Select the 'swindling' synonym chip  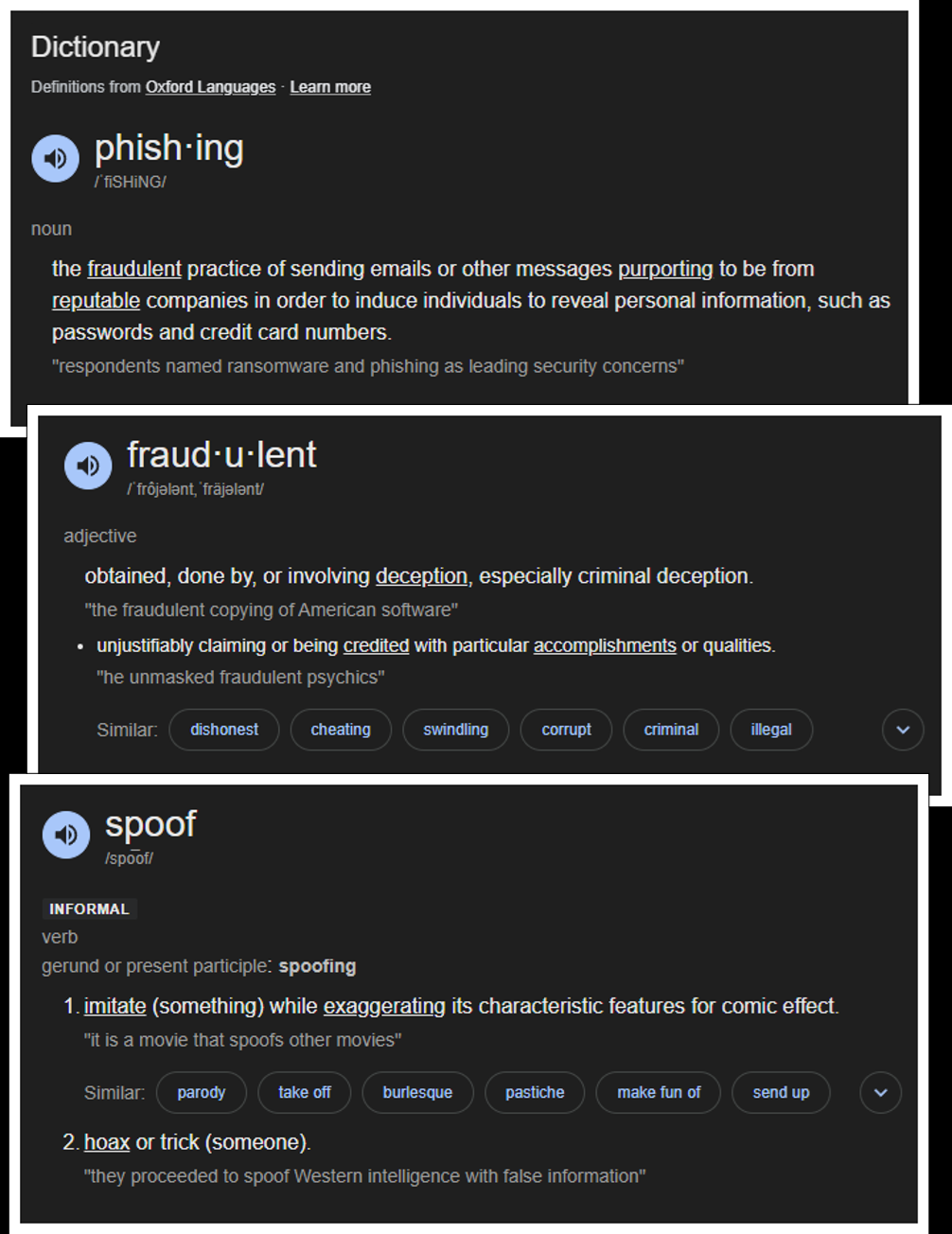455,730
